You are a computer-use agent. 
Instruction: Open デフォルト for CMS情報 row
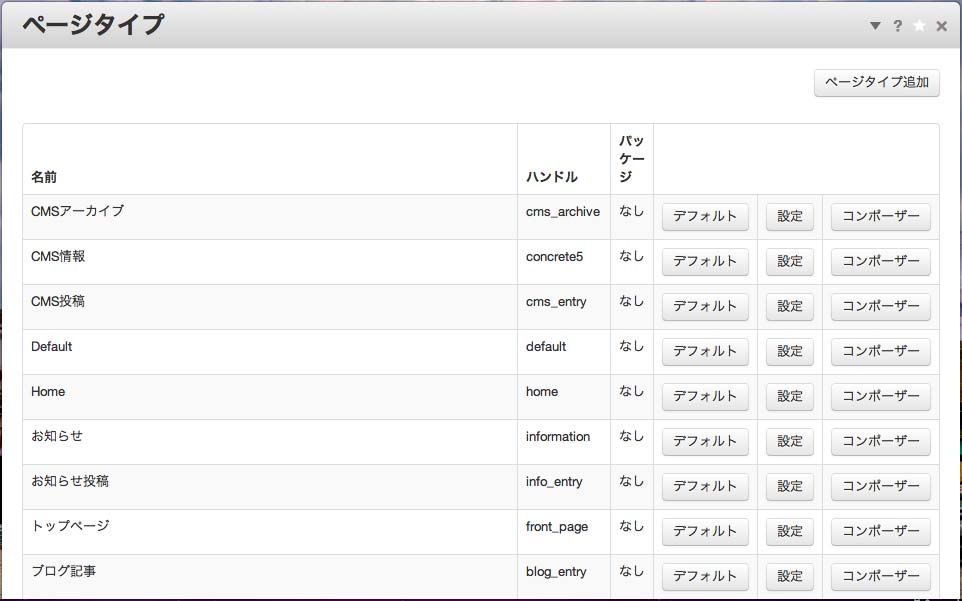point(705,261)
